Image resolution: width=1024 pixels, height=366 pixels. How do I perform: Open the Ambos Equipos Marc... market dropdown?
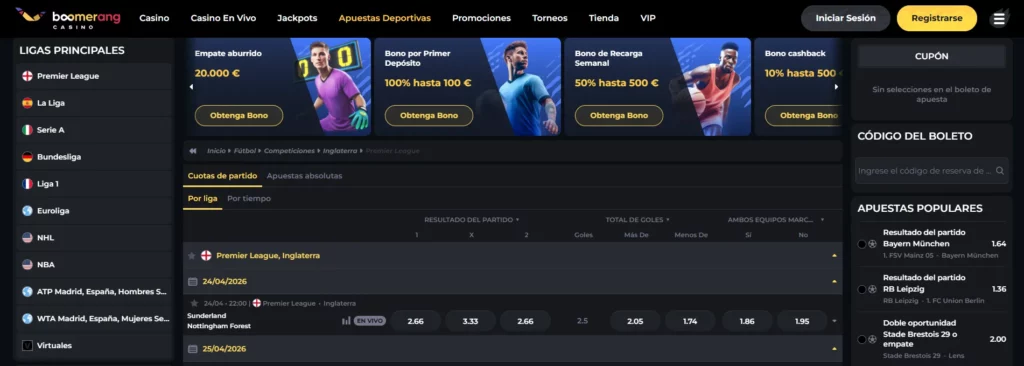pyautogui.click(x=776, y=220)
